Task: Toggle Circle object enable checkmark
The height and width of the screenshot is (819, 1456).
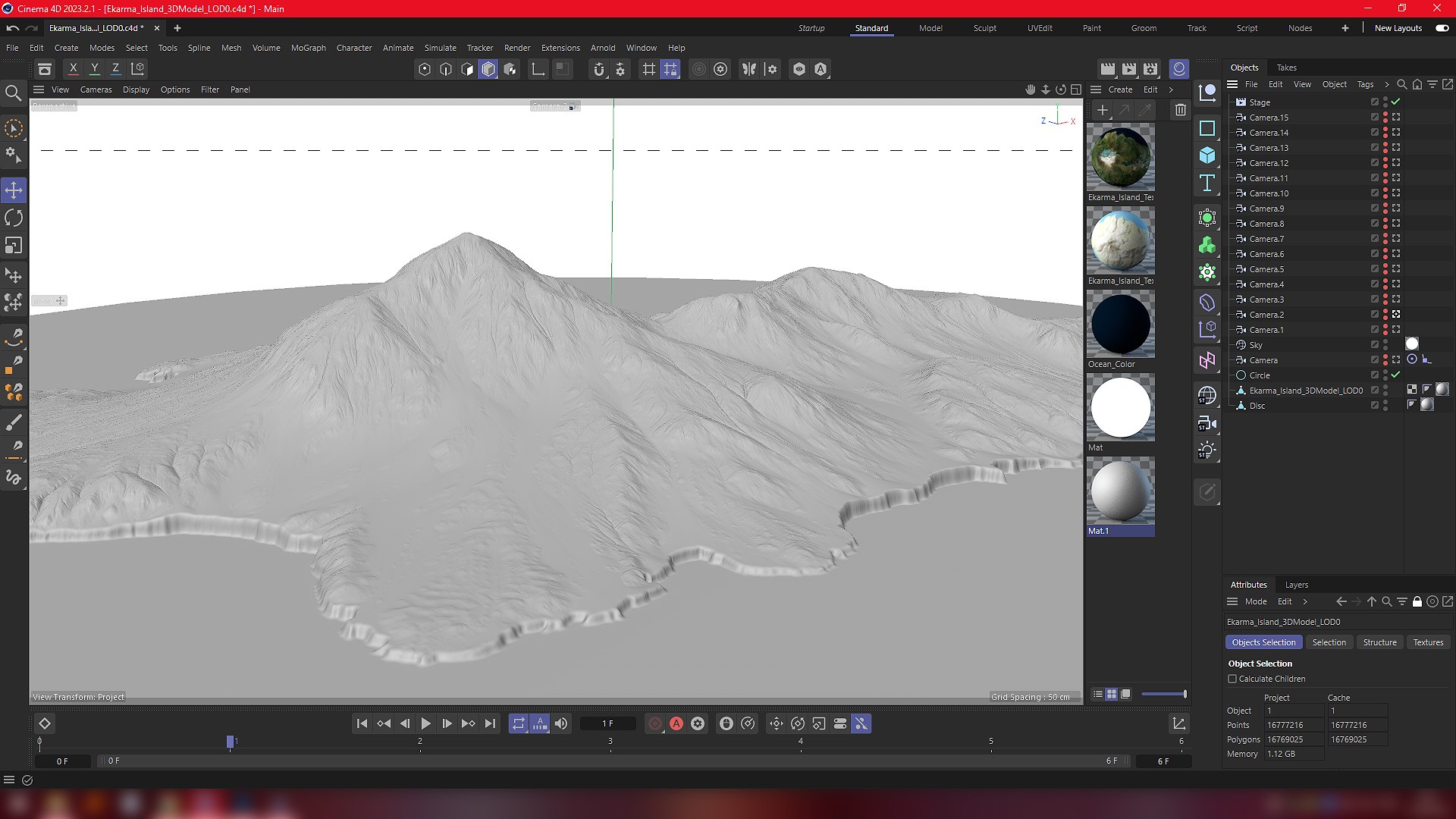Action: tap(1395, 375)
